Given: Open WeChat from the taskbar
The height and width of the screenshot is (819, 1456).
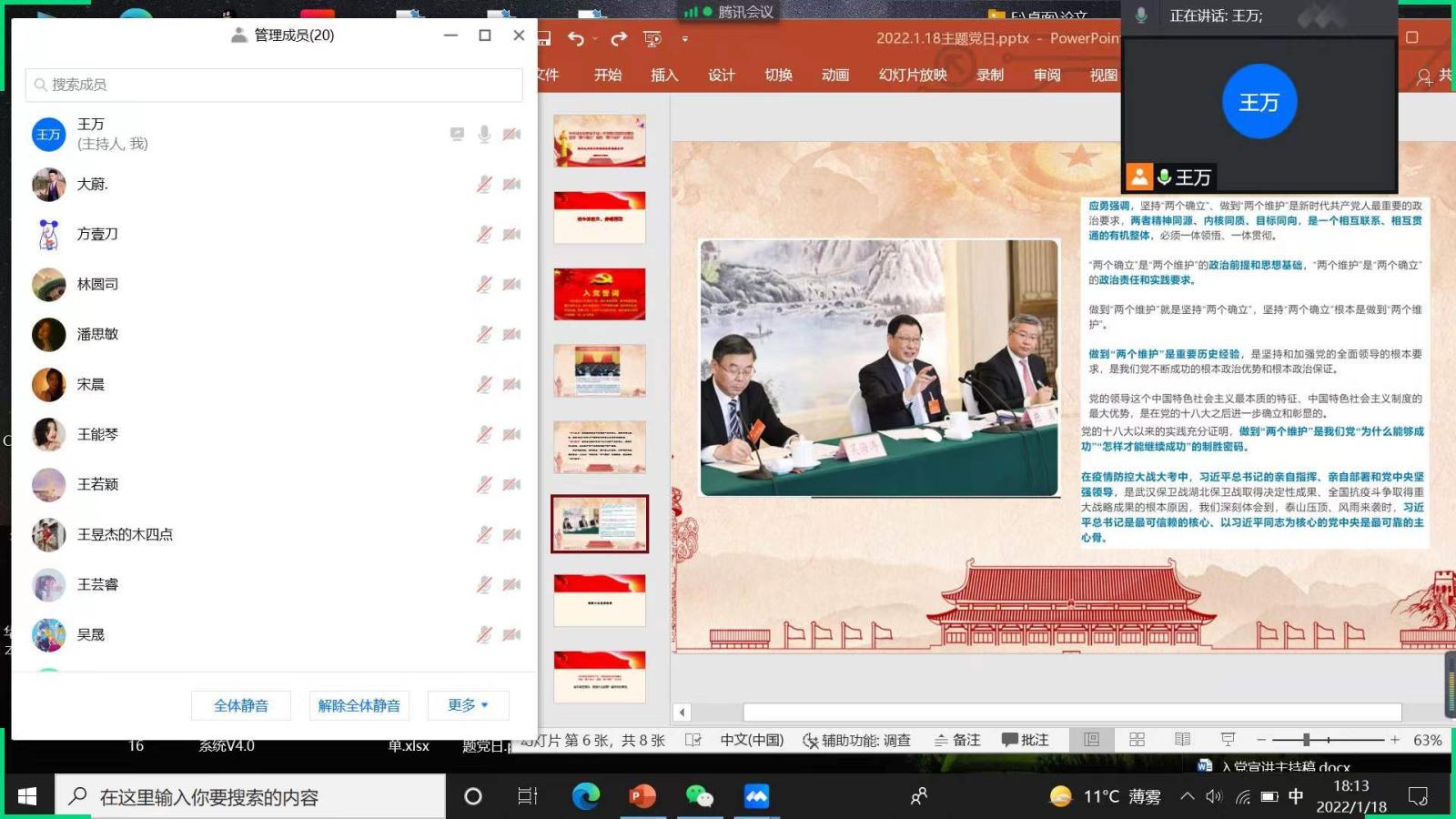Looking at the screenshot, I should (x=699, y=797).
